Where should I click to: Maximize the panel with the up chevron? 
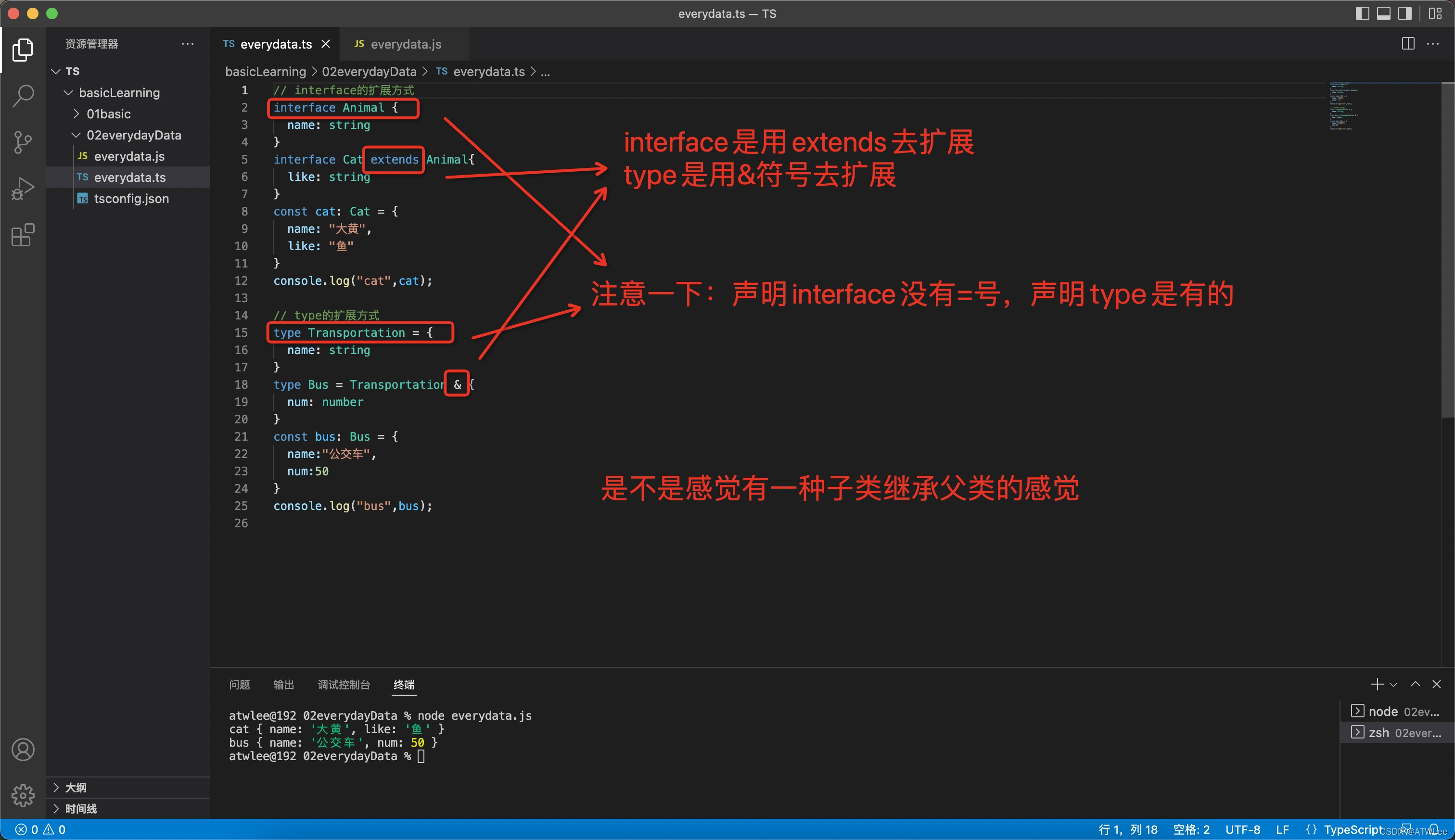pos(1415,684)
